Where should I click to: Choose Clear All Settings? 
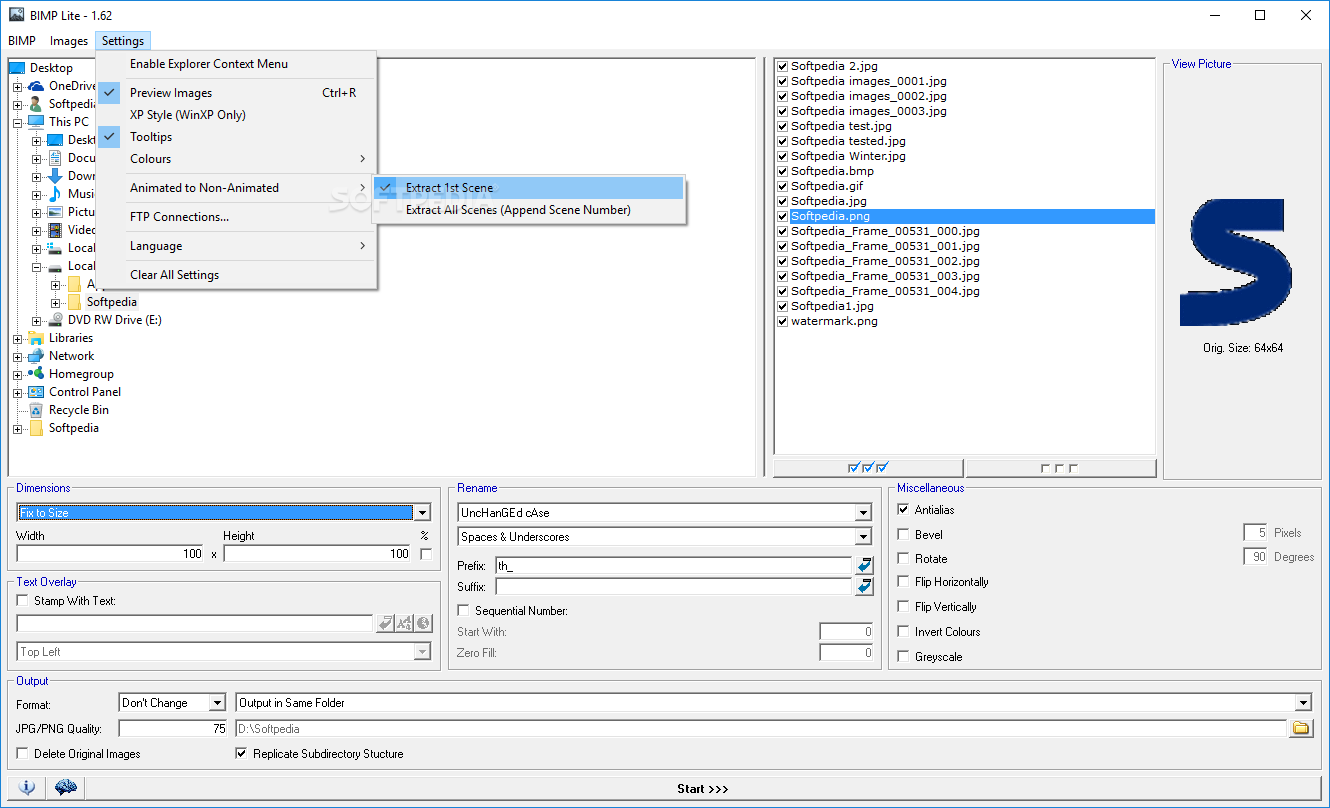coord(236,275)
